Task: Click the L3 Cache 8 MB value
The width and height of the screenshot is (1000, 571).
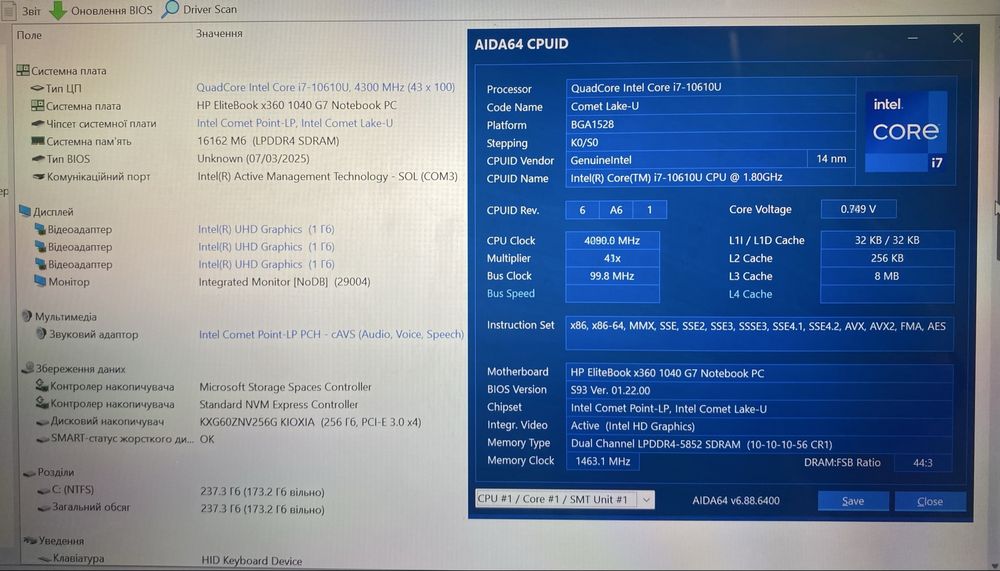Action: click(886, 276)
